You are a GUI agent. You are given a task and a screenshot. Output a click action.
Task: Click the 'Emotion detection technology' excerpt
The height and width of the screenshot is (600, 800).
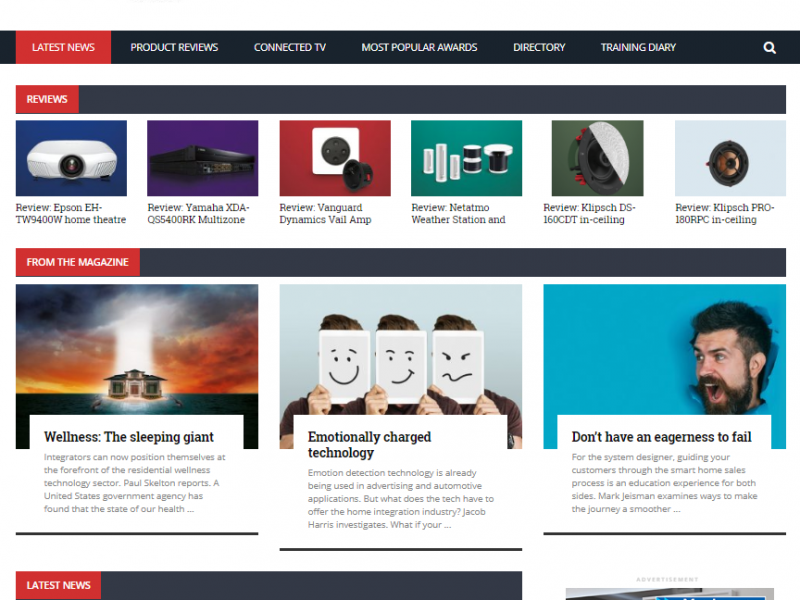[x=401, y=498]
